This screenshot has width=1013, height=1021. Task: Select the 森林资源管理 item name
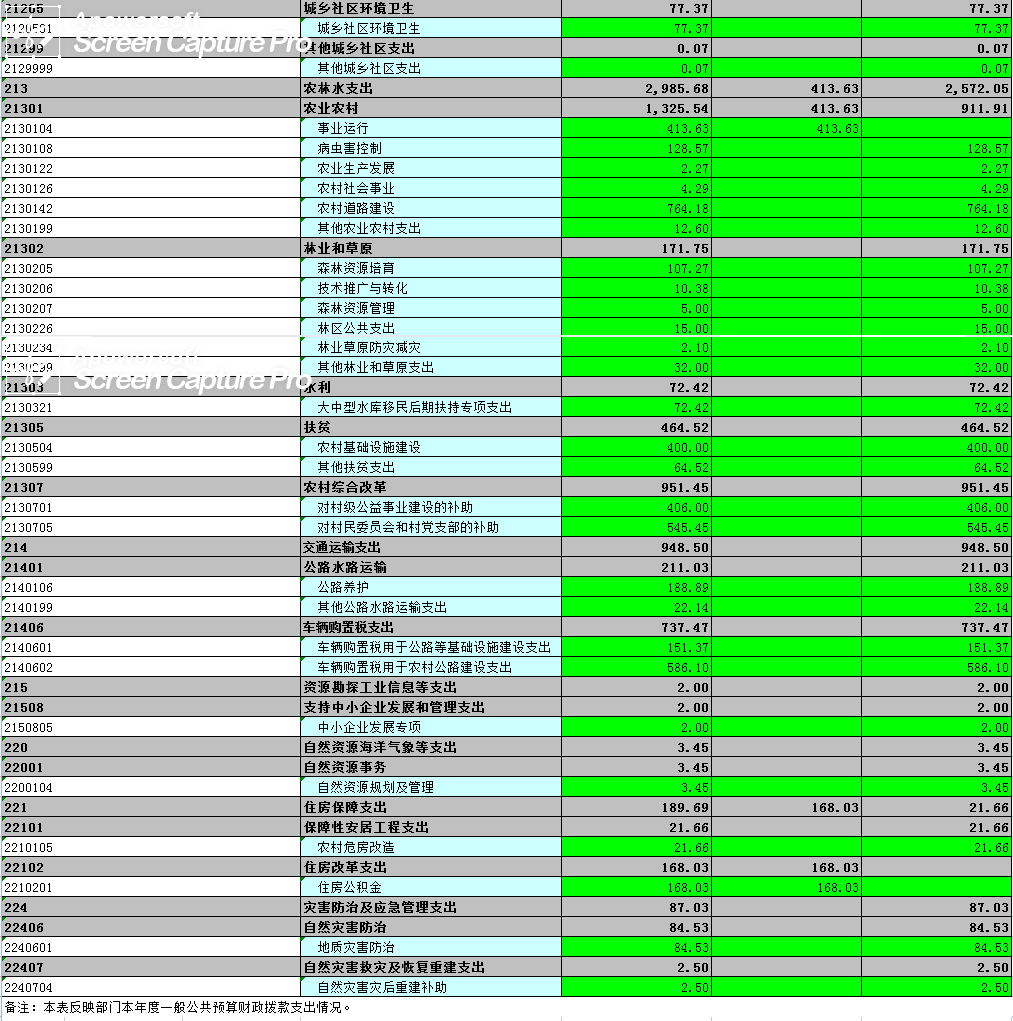tap(431, 308)
